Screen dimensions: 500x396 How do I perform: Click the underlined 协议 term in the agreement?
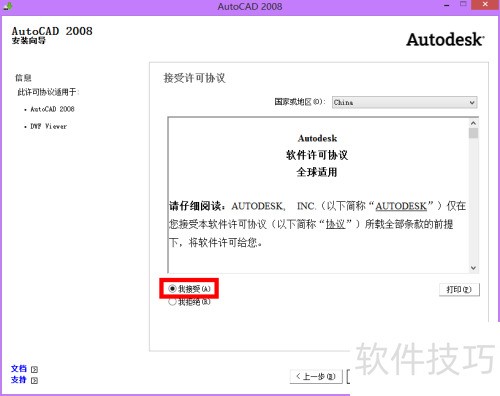click(335, 224)
